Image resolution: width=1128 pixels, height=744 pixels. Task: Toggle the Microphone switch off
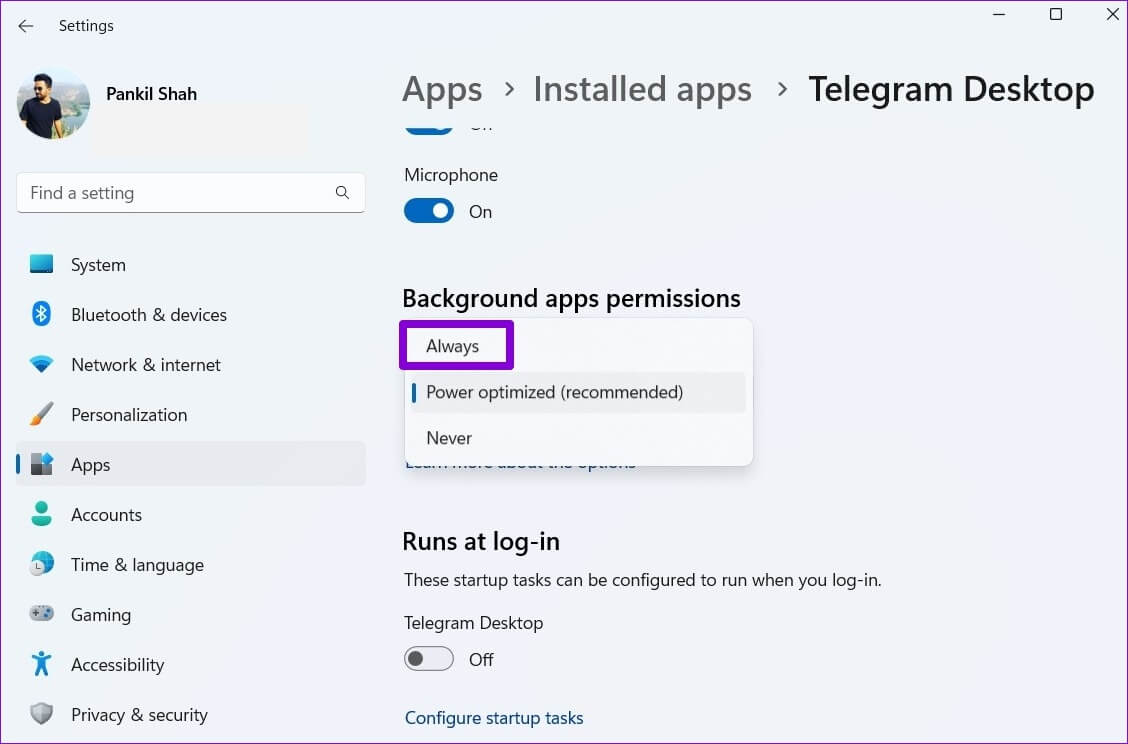coord(429,211)
